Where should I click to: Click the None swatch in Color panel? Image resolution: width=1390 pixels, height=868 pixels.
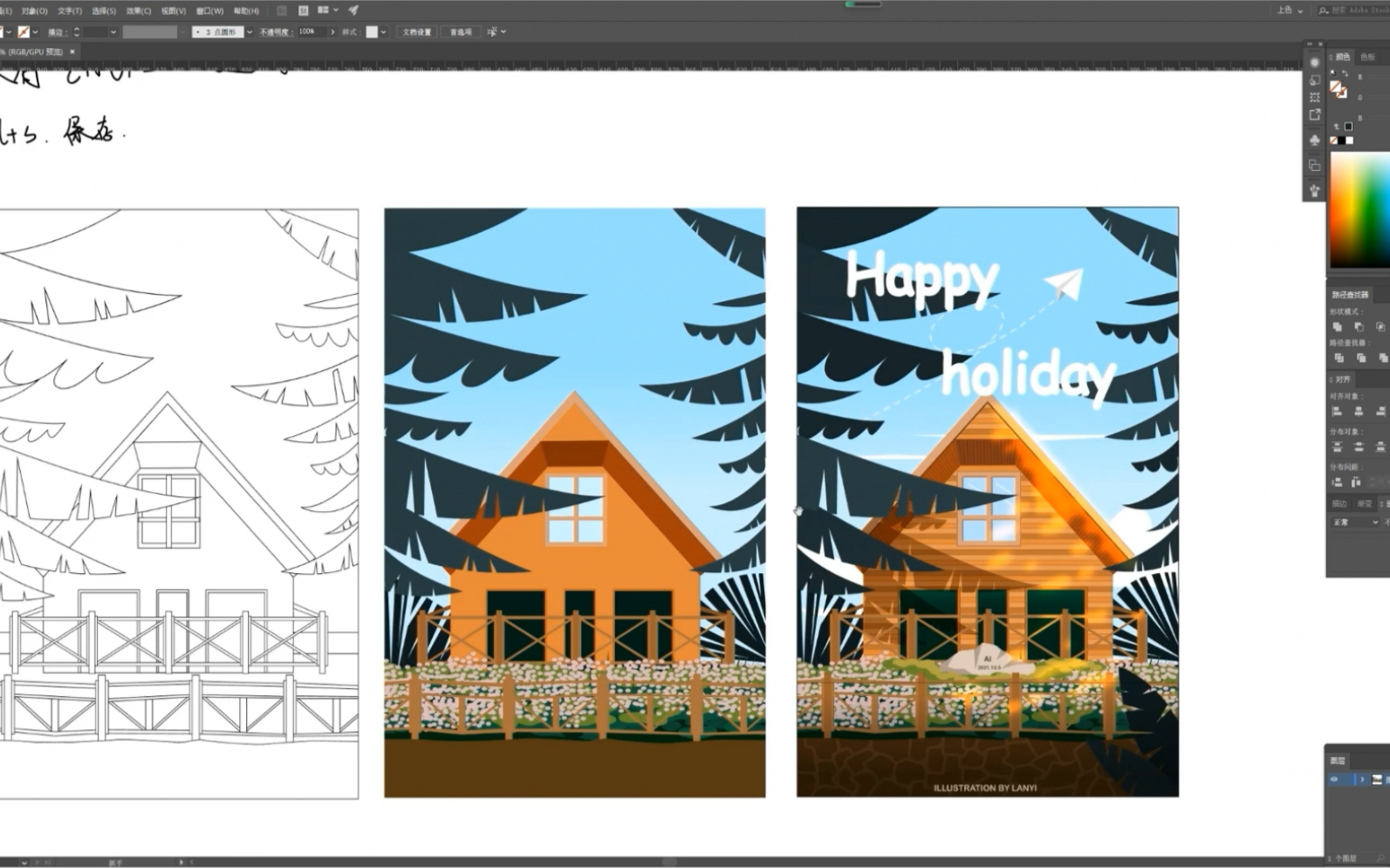click(x=1334, y=140)
